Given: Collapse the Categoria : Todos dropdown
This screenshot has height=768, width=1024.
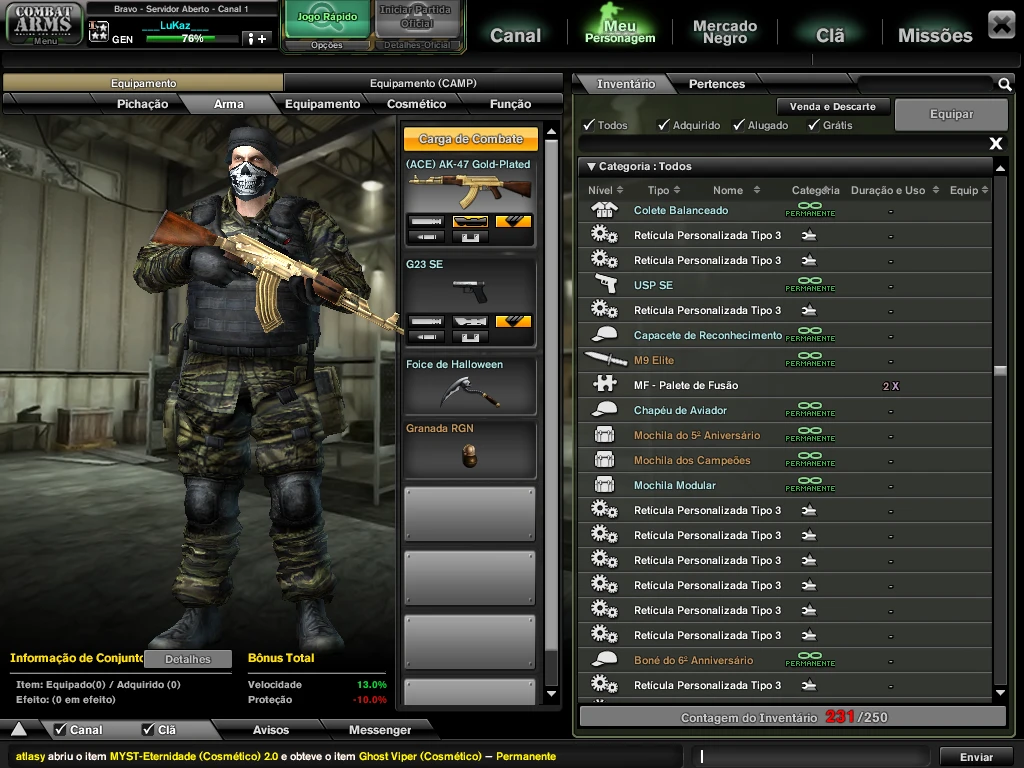Looking at the screenshot, I should 591,167.
